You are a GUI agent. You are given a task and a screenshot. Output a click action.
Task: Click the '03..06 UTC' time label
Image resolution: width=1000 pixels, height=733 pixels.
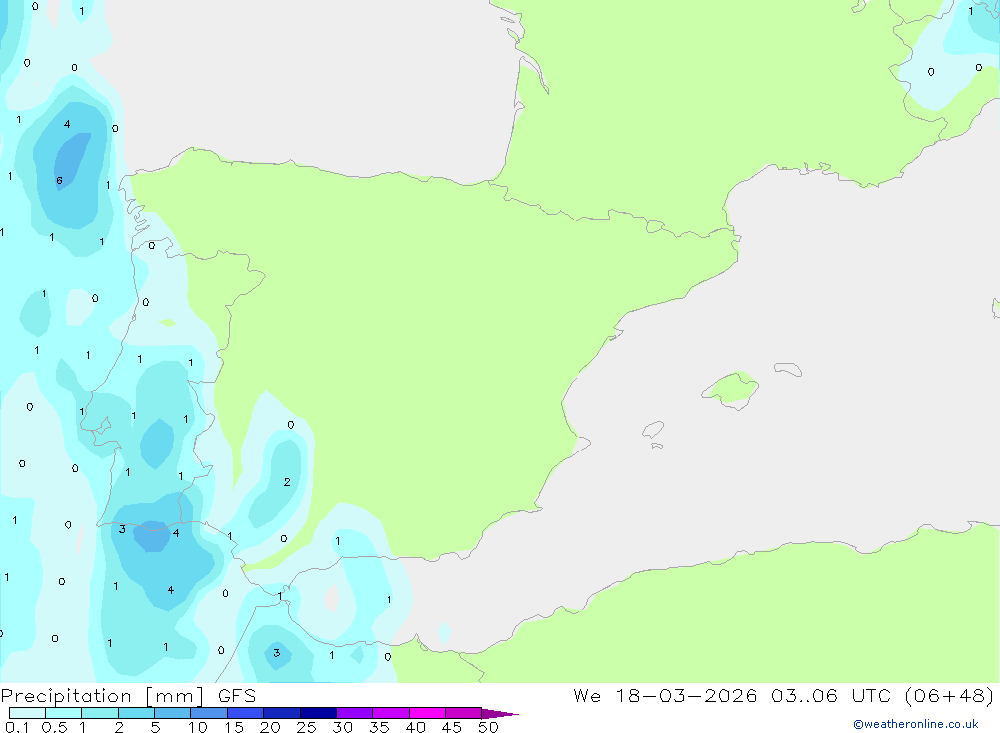pyautogui.click(x=829, y=695)
